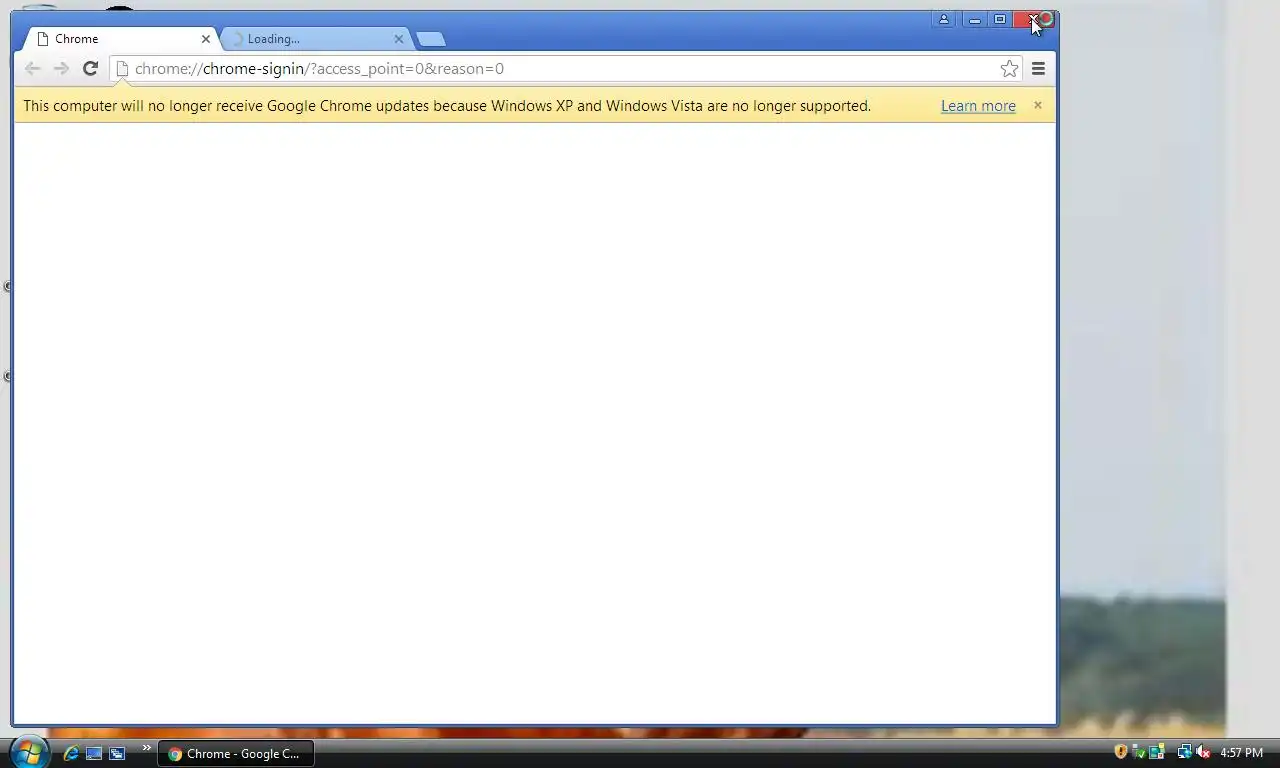Reload the current page
Viewport: 1280px width, 768px height.
click(90, 68)
